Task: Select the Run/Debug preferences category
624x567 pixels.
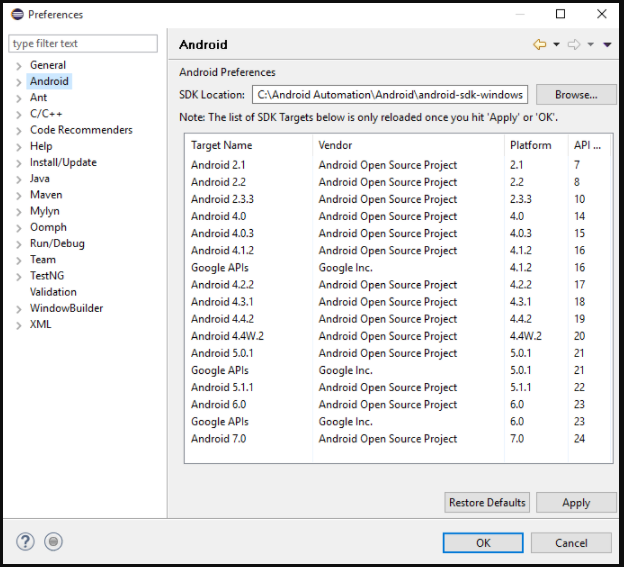Action: coord(57,243)
